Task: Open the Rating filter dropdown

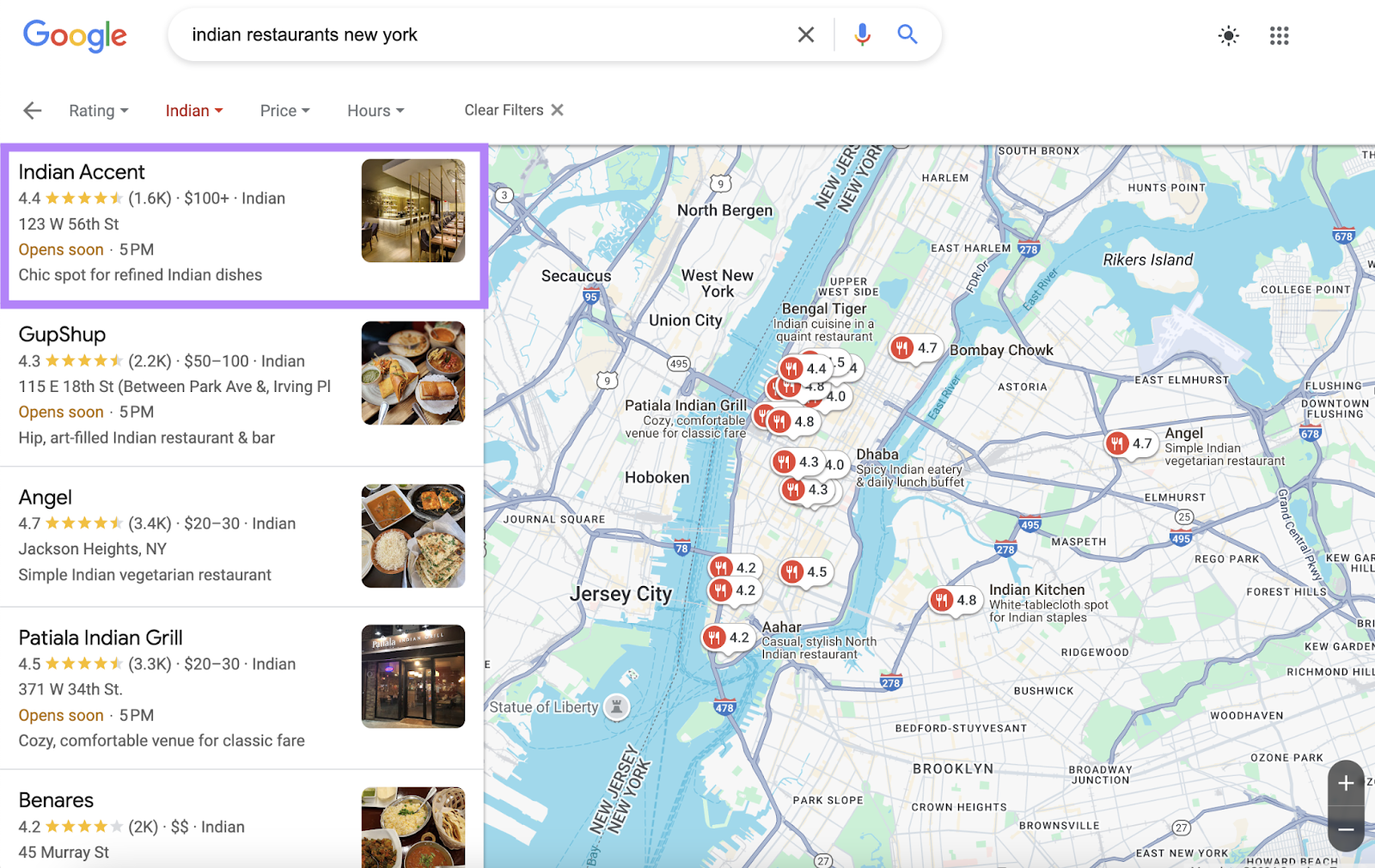Action: [x=97, y=110]
